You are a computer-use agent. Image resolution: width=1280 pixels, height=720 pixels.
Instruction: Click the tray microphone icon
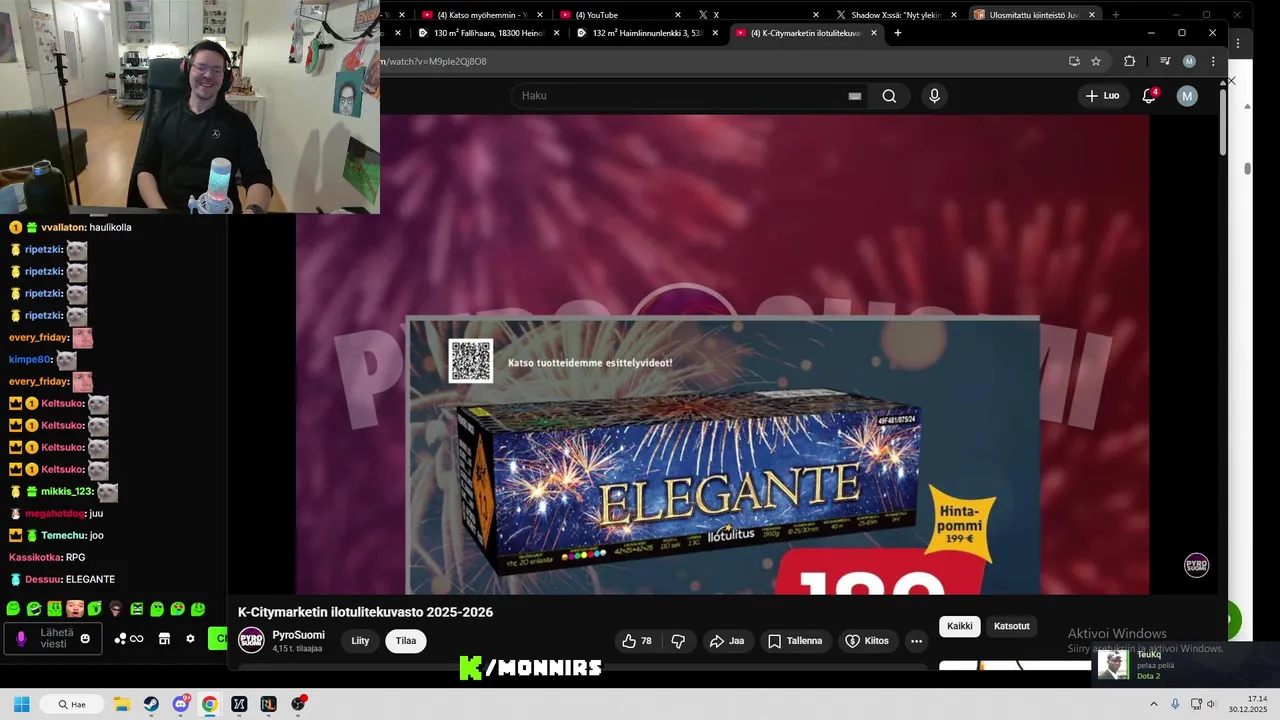1175,704
